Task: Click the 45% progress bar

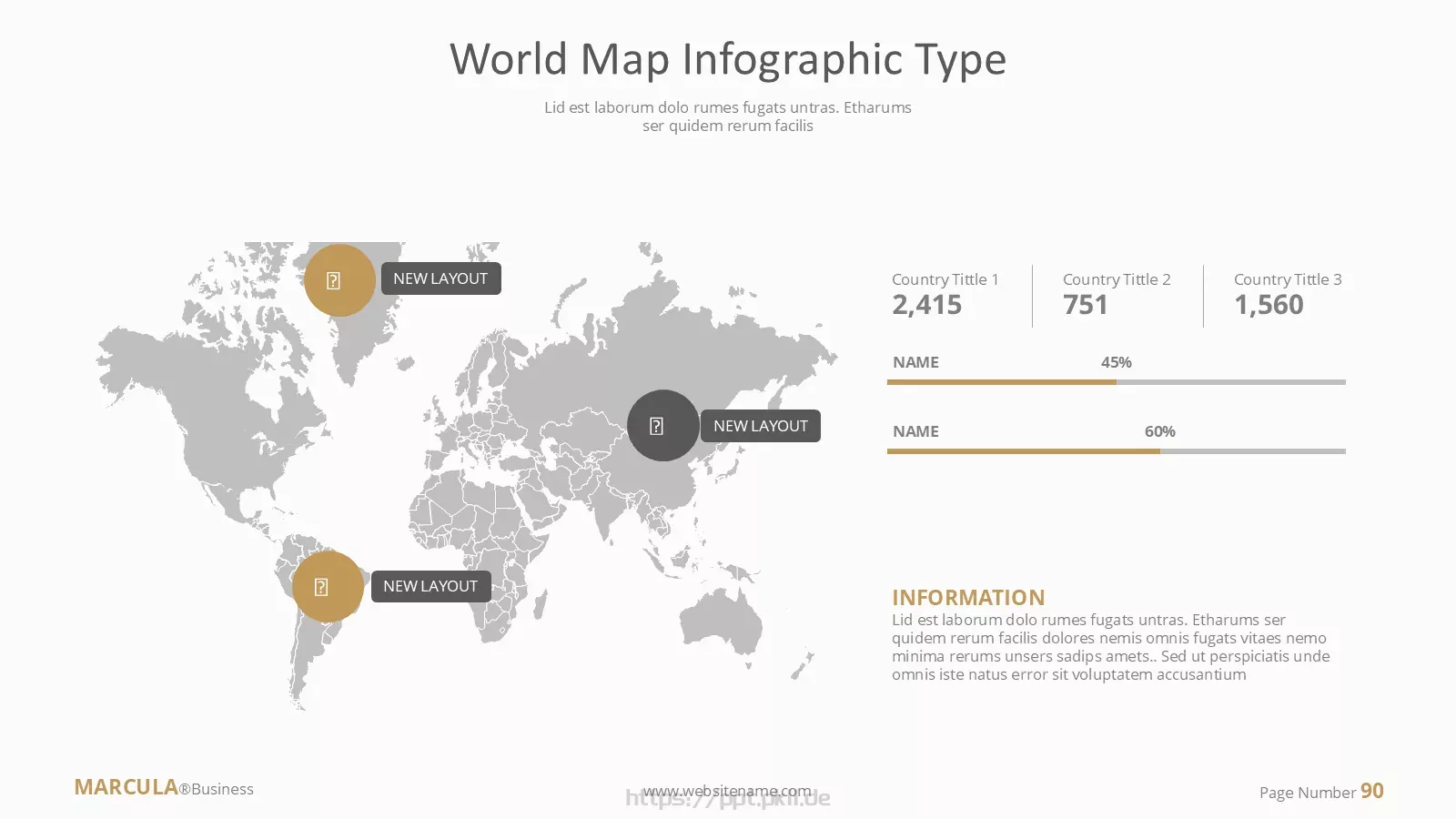Action: pos(1117,382)
